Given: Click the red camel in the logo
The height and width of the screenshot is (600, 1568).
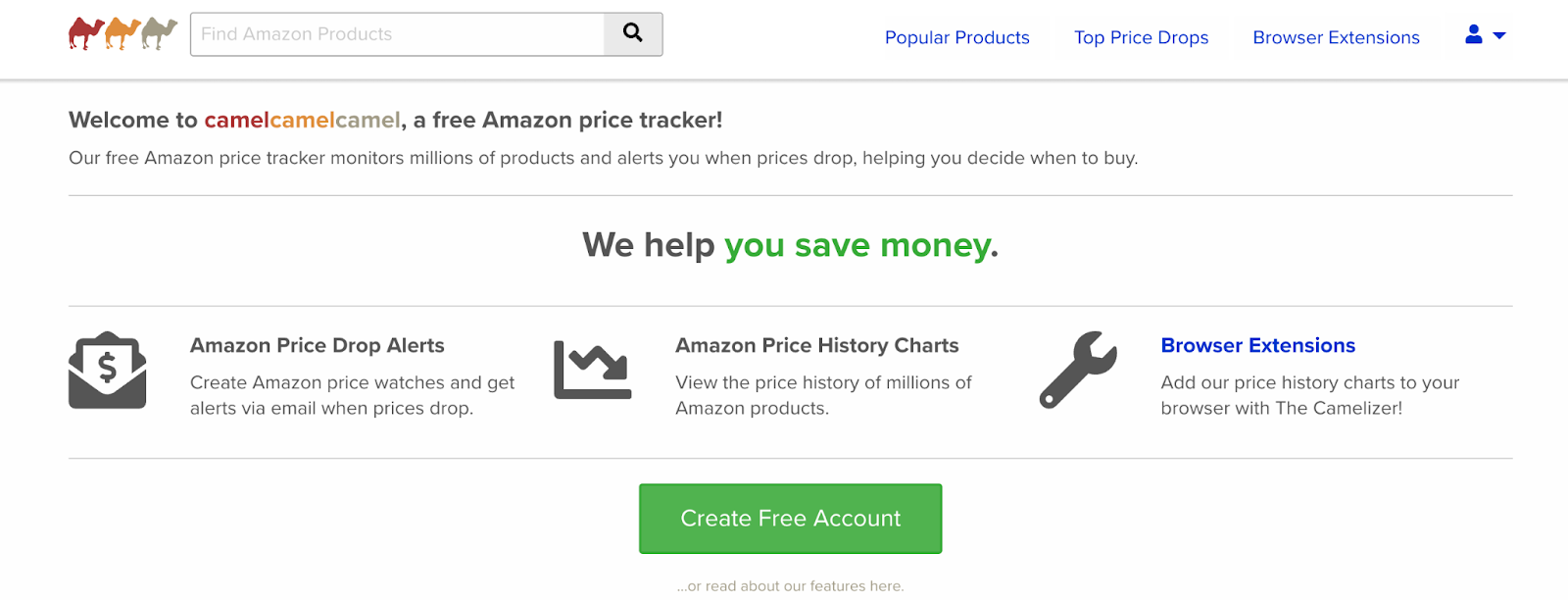Looking at the screenshot, I should pyautogui.click(x=86, y=34).
